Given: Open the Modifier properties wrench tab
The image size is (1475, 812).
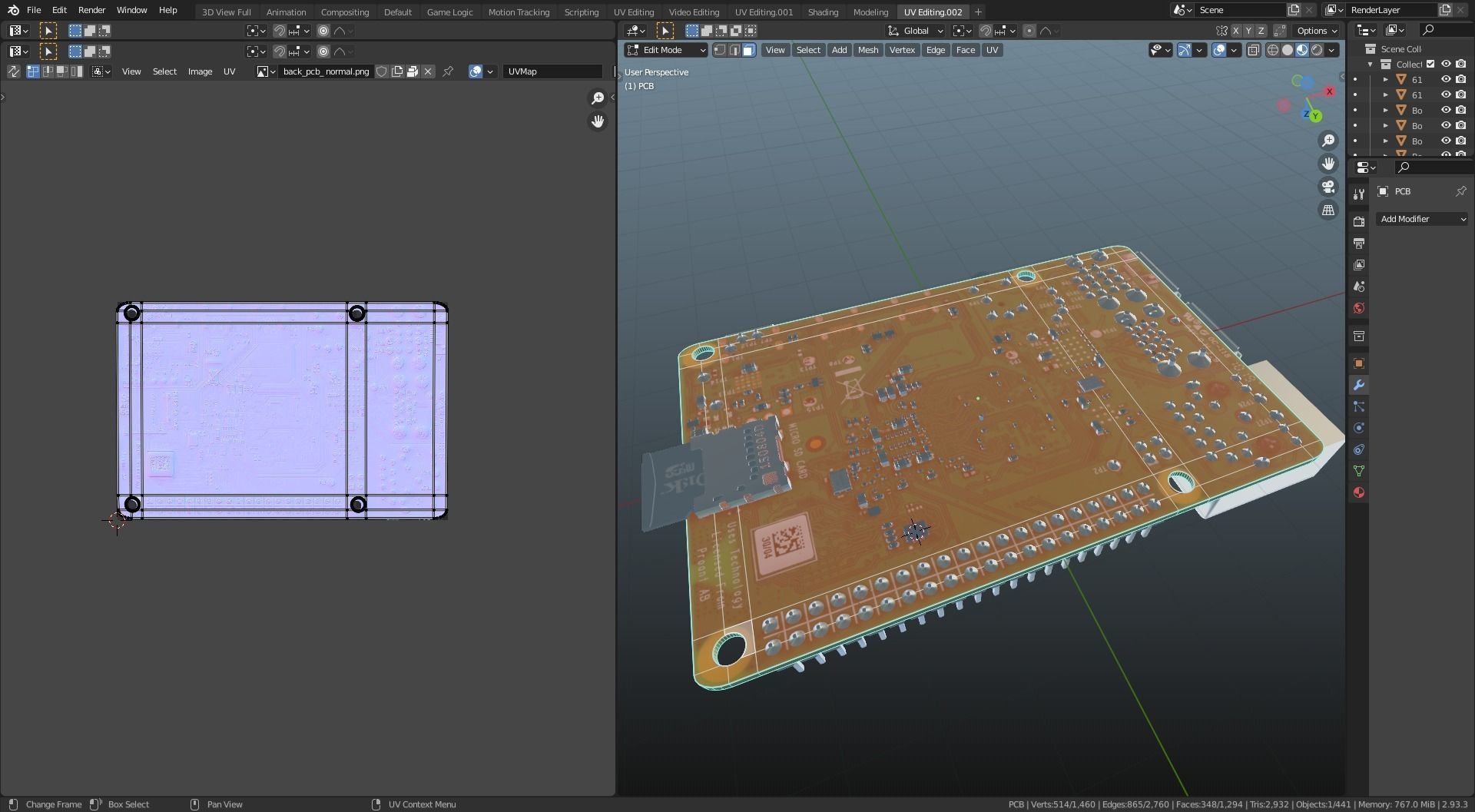Looking at the screenshot, I should [x=1359, y=385].
